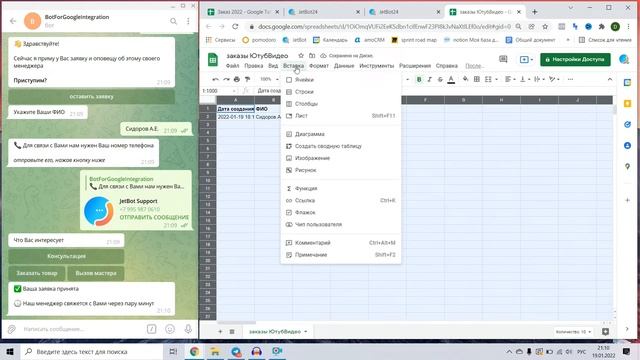Toggle italic formatting in Sheets toolbar
Image resolution: width=640 pixels, height=360 pixels.
coord(429,79)
